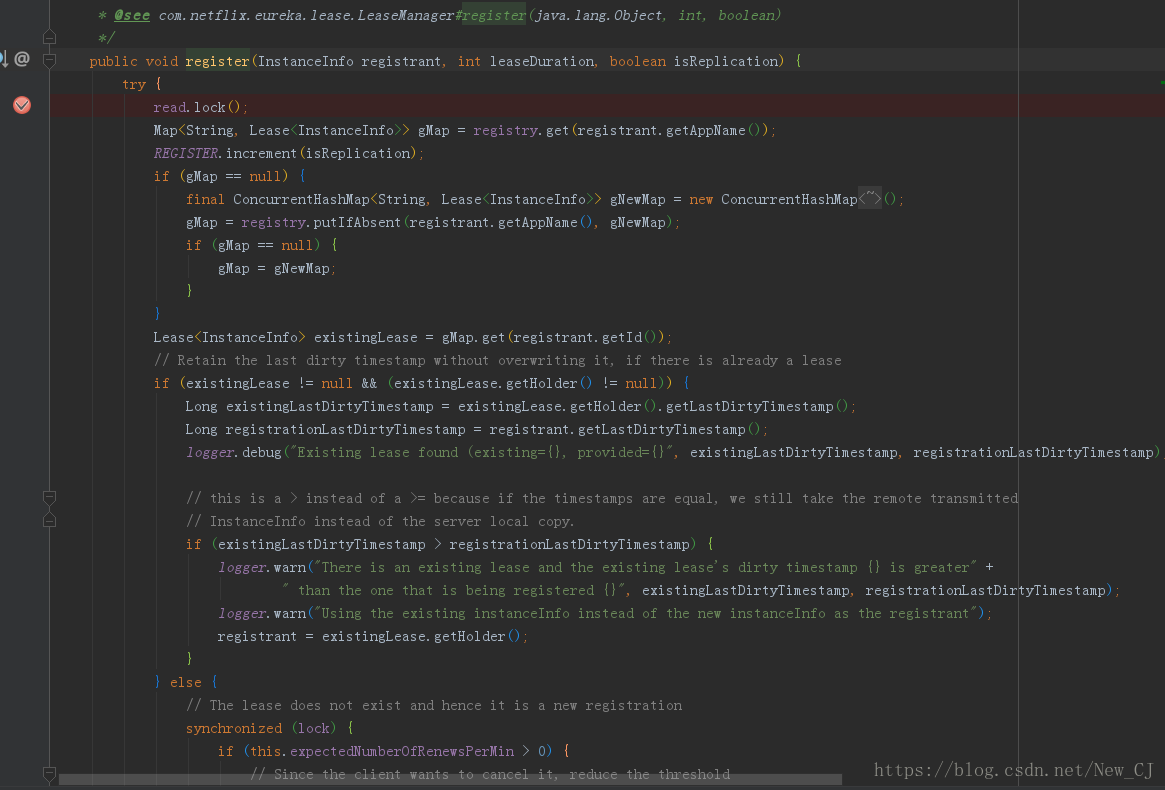The image size is (1165, 790).
Task: Click the 'gMap = gNewMap;' assignment line
Action: (x=276, y=268)
